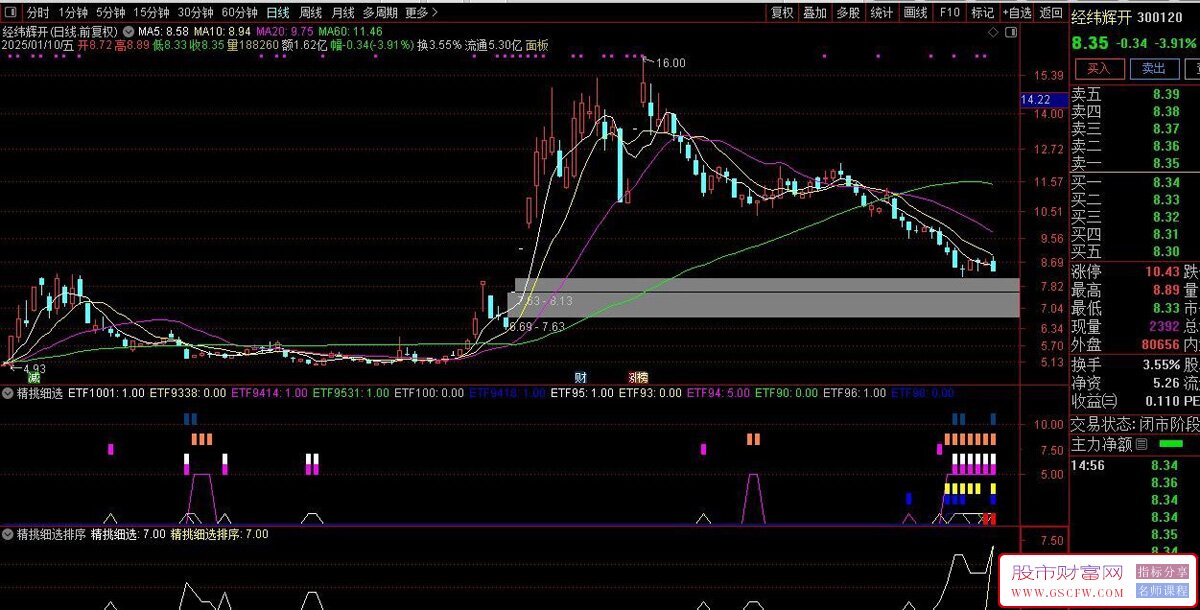
Task: Click the 涨停 marker on the timeline
Action: pyautogui.click(x=638, y=377)
